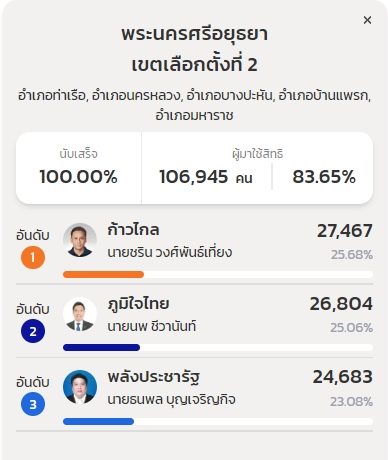Open the พลังประชารัฐ candidate photo
The height and width of the screenshot is (460, 388).
pos(80,387)
